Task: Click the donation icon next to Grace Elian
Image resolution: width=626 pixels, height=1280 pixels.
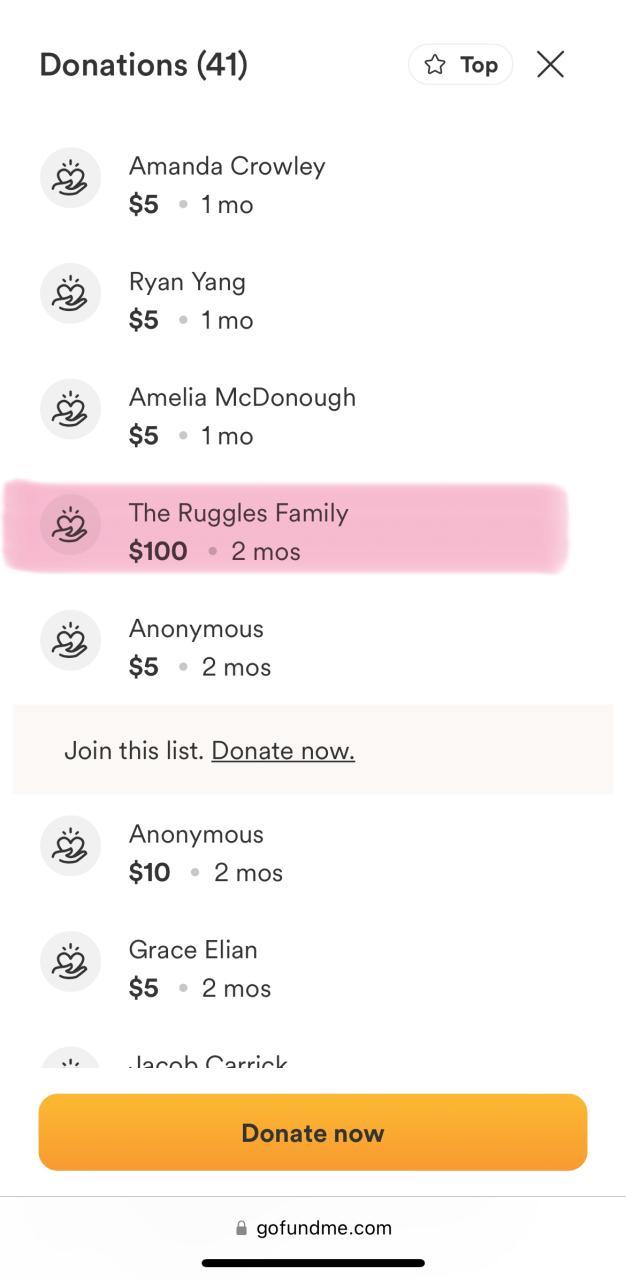Action: tap(70, 961)
